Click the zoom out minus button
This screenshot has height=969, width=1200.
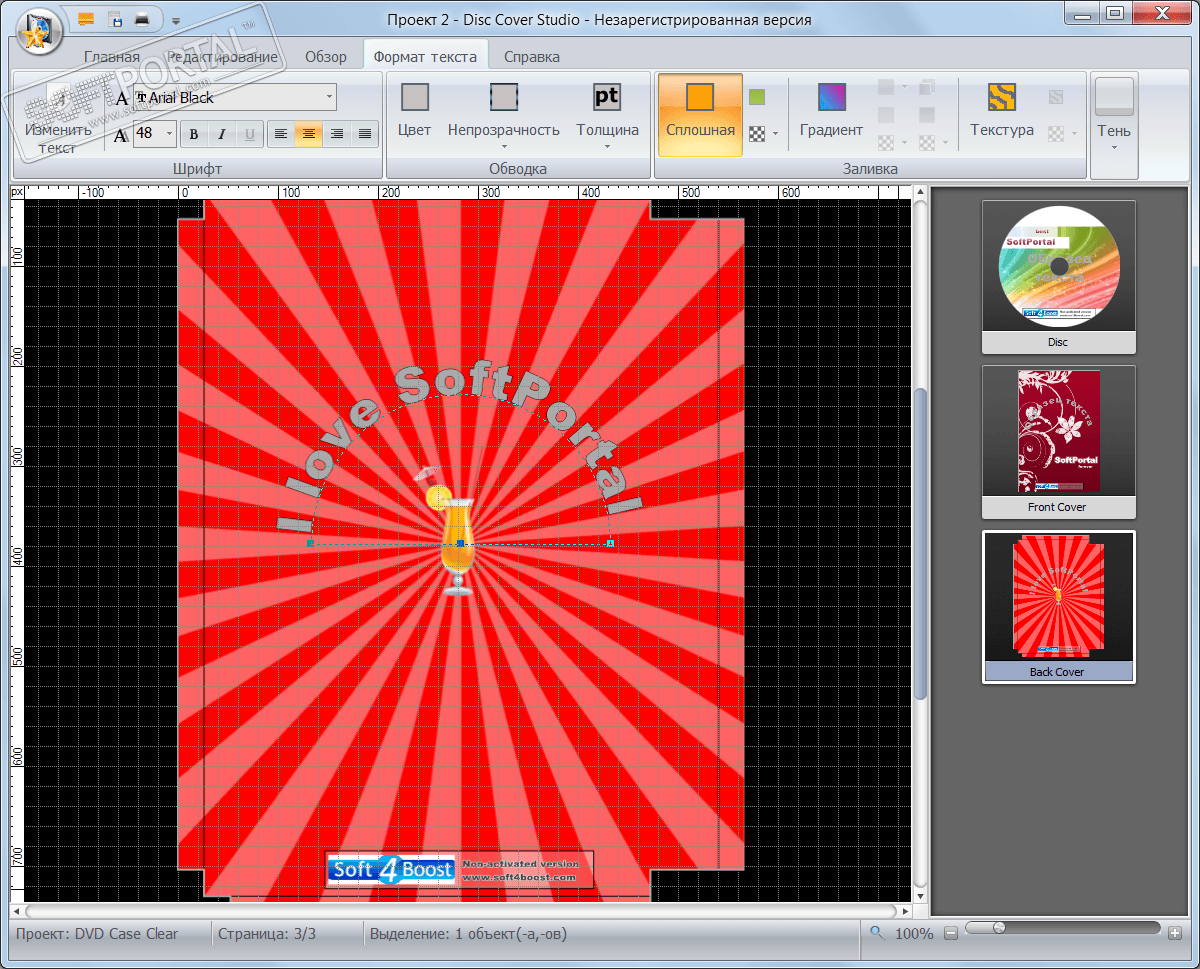(x=951, y=933)
